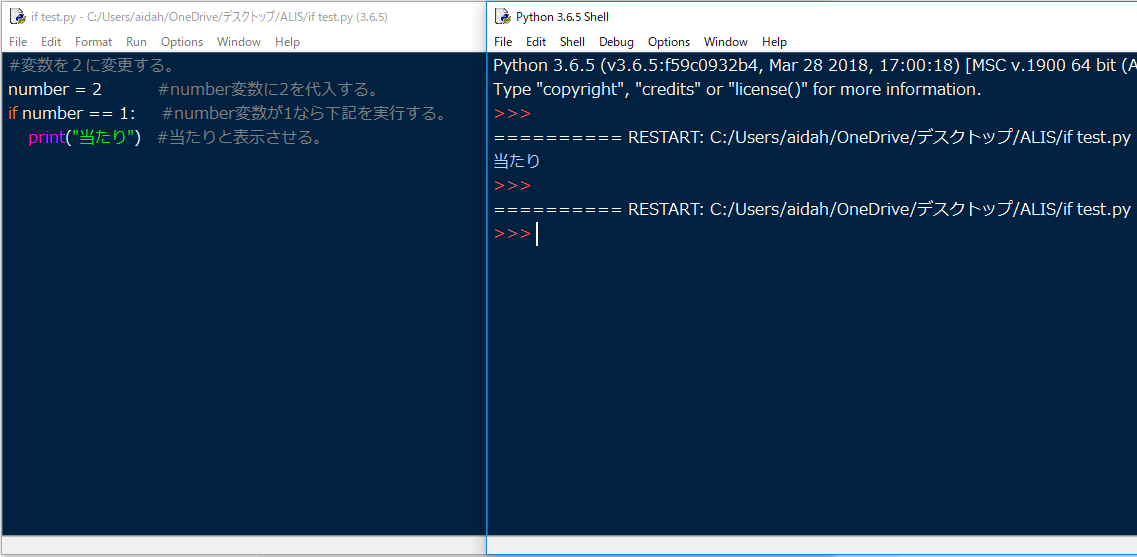Viewport: 1137px width, 557px height.
Task: Open the Shell window's Help menu
Action: click(774, 42)
